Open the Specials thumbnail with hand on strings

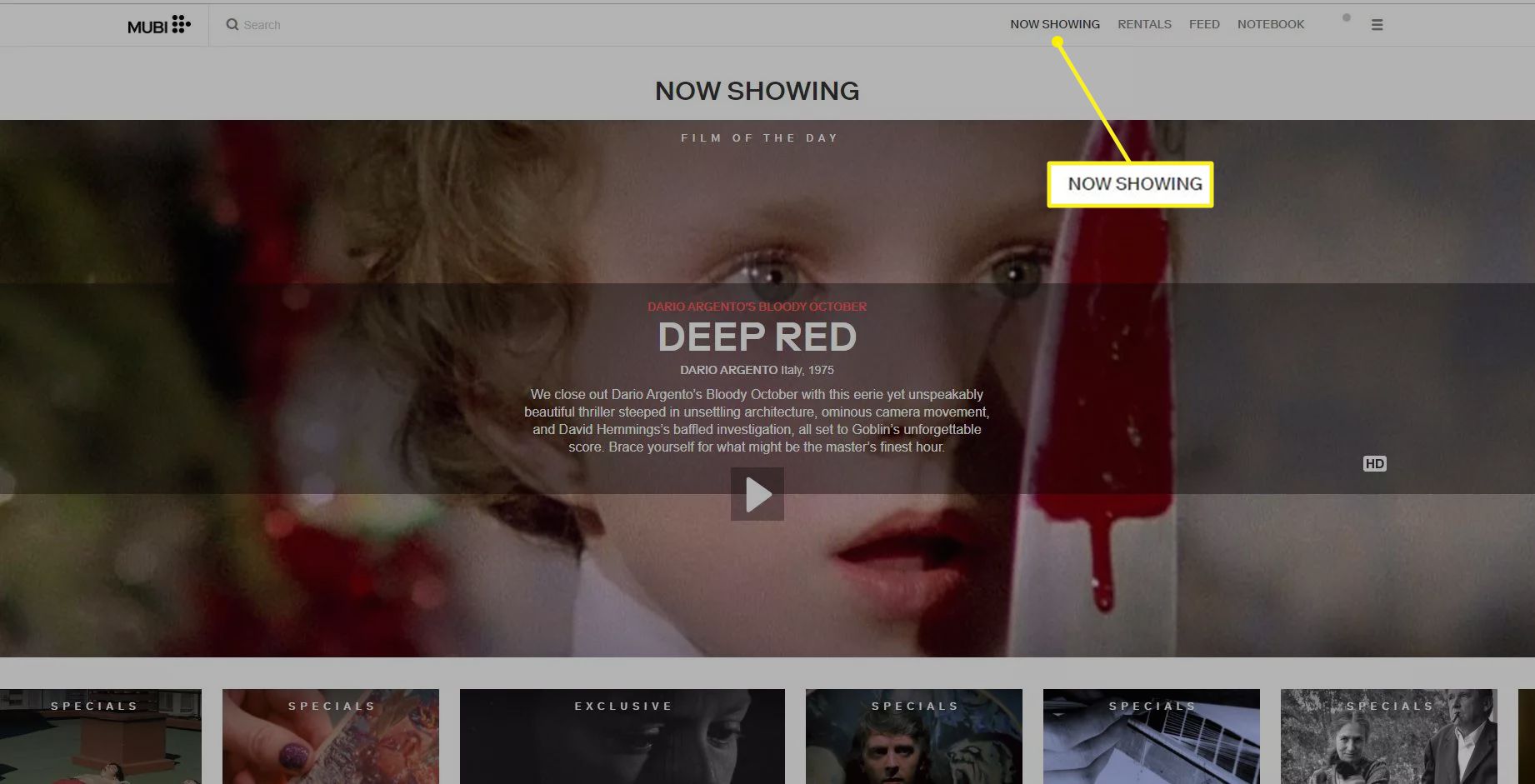pos(1152,737)
